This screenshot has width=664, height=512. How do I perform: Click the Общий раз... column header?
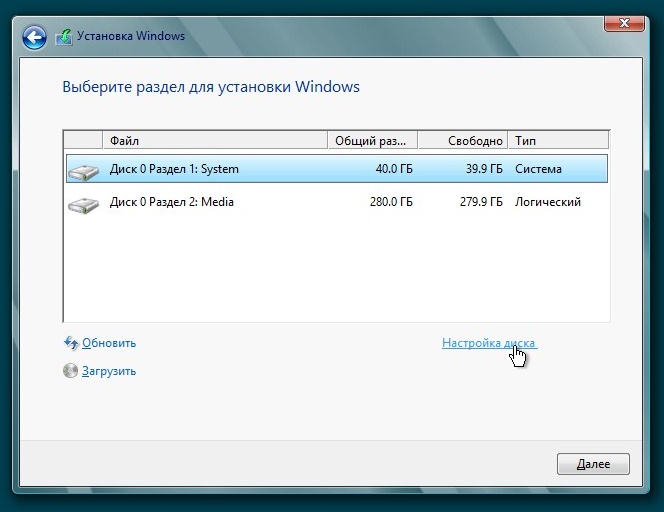click(x=371, y=140)
